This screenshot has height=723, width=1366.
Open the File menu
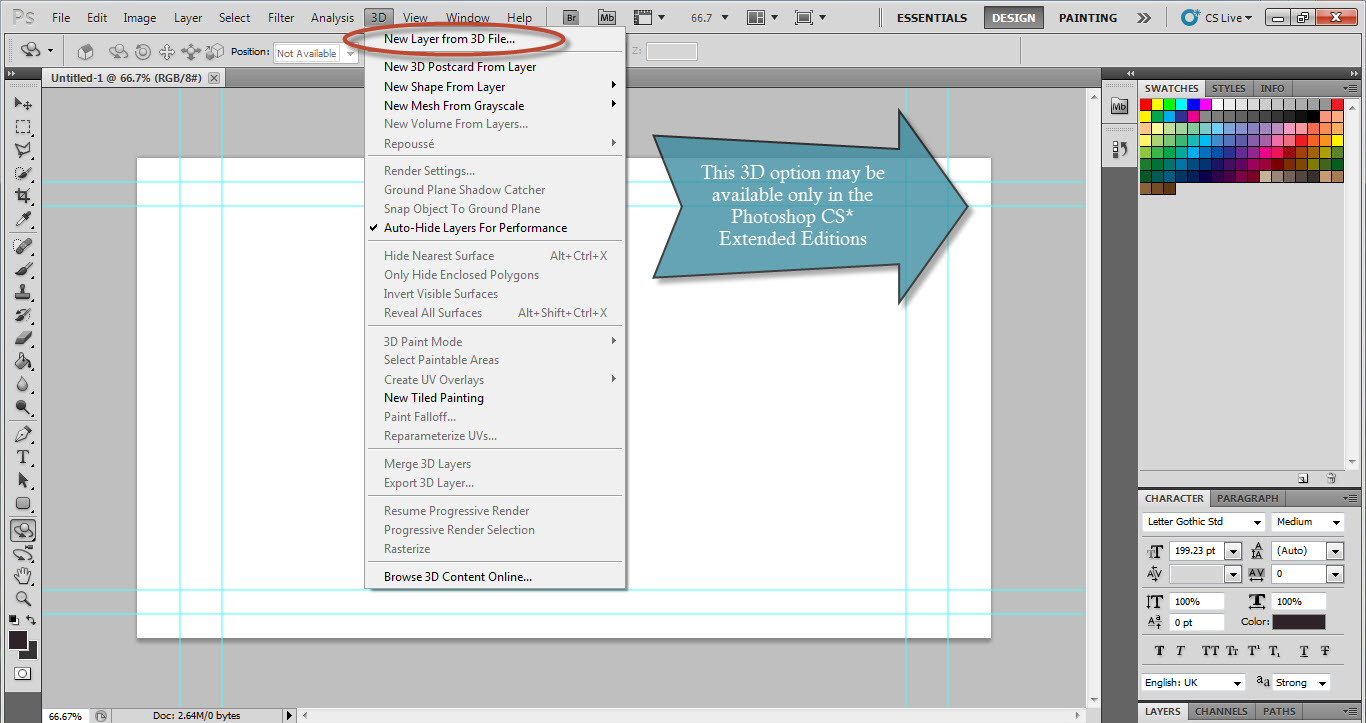[61, 18]
